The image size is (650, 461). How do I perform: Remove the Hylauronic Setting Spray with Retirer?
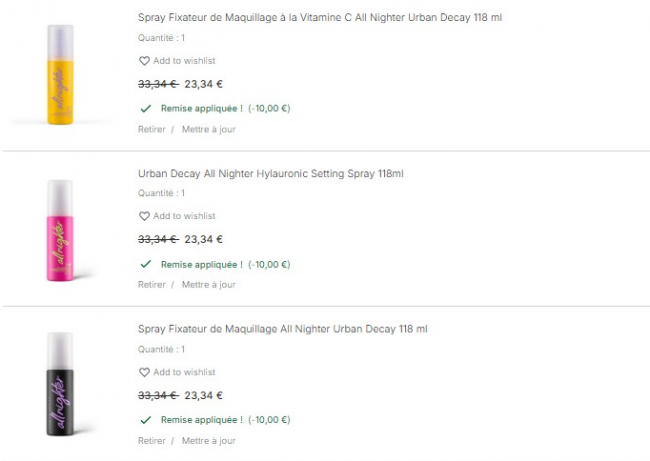(152, 284)
